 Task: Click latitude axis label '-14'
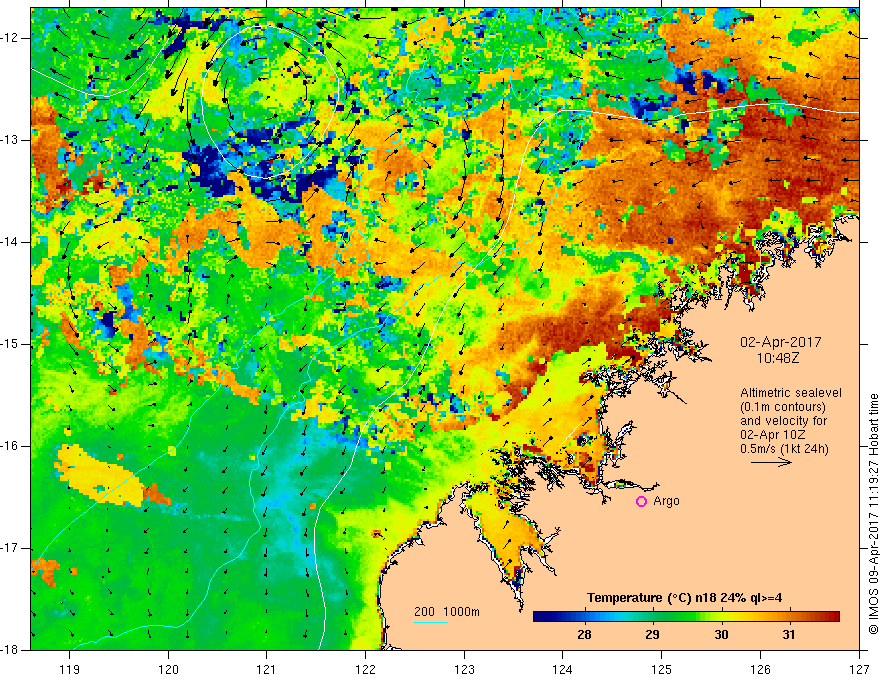[x=11, y=242]
